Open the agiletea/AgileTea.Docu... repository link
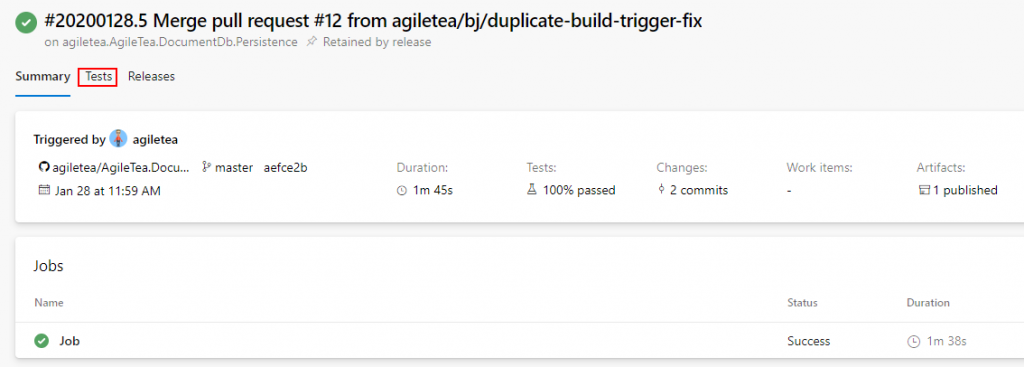 (x=121, y=167)
